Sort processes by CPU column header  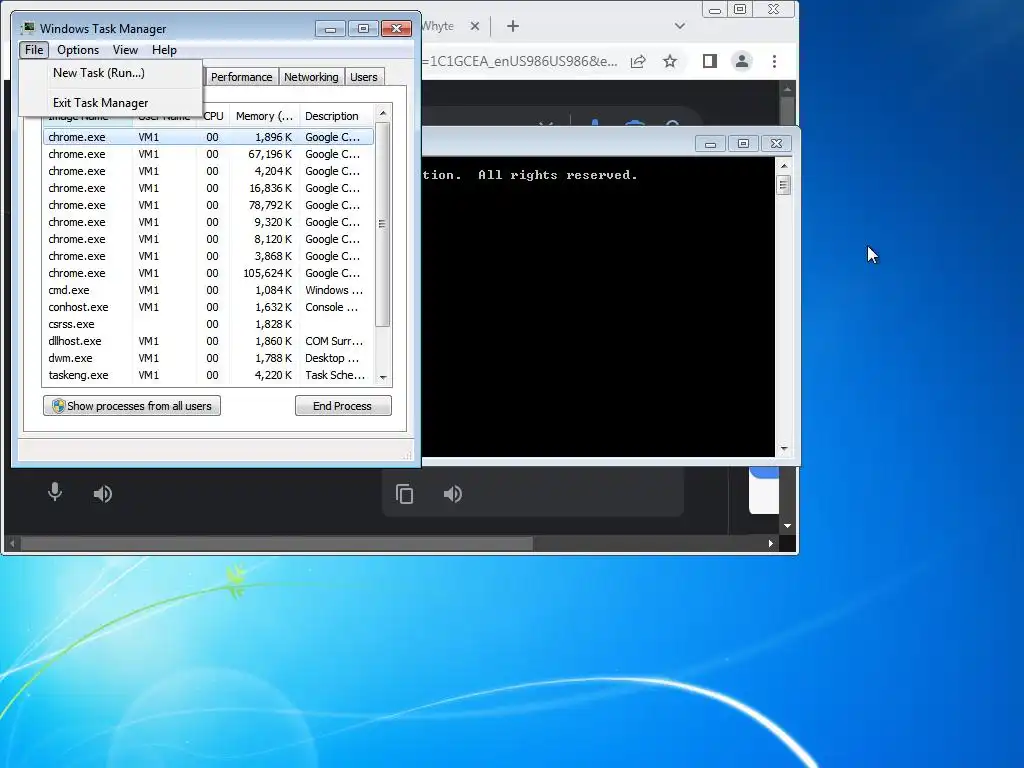[213, 116]
